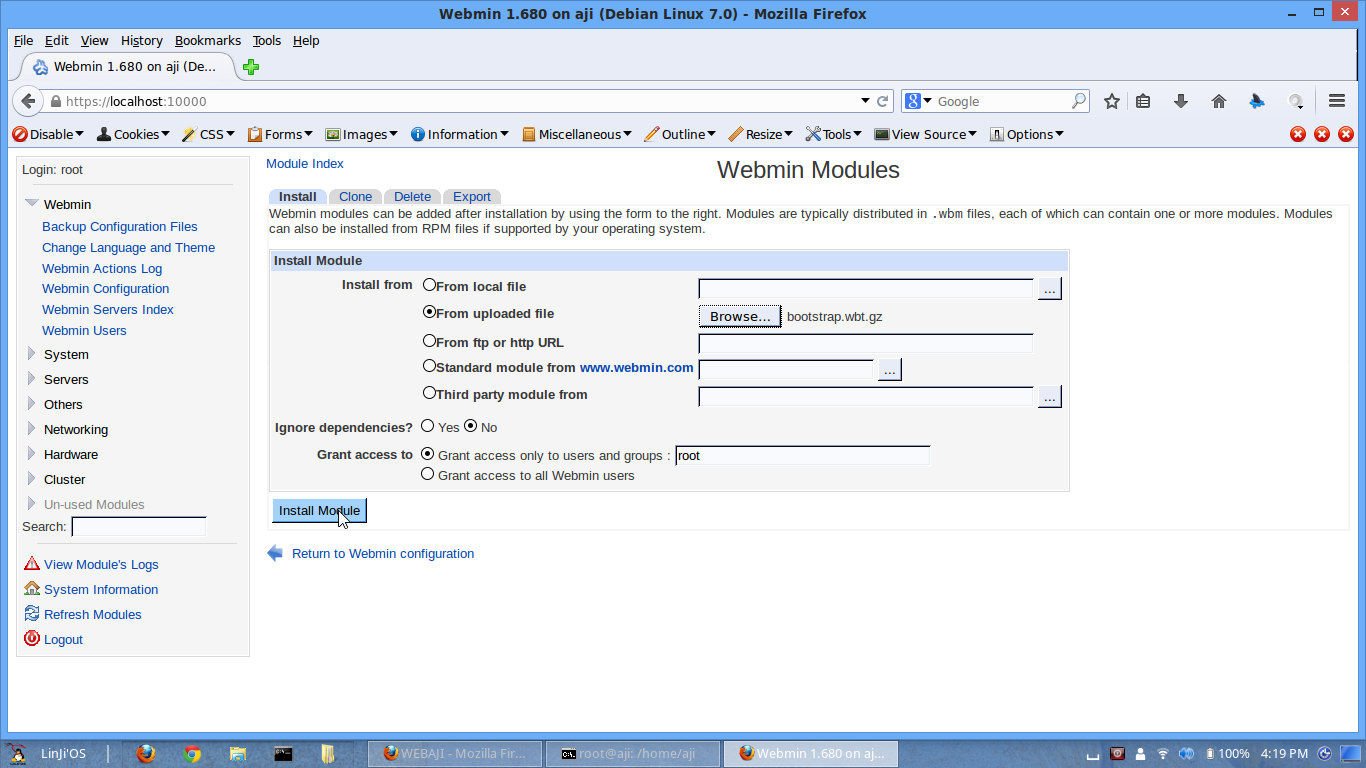Click the System Information house icon
Viewport: 1366px width, 768px height.
tap(32, 589)
